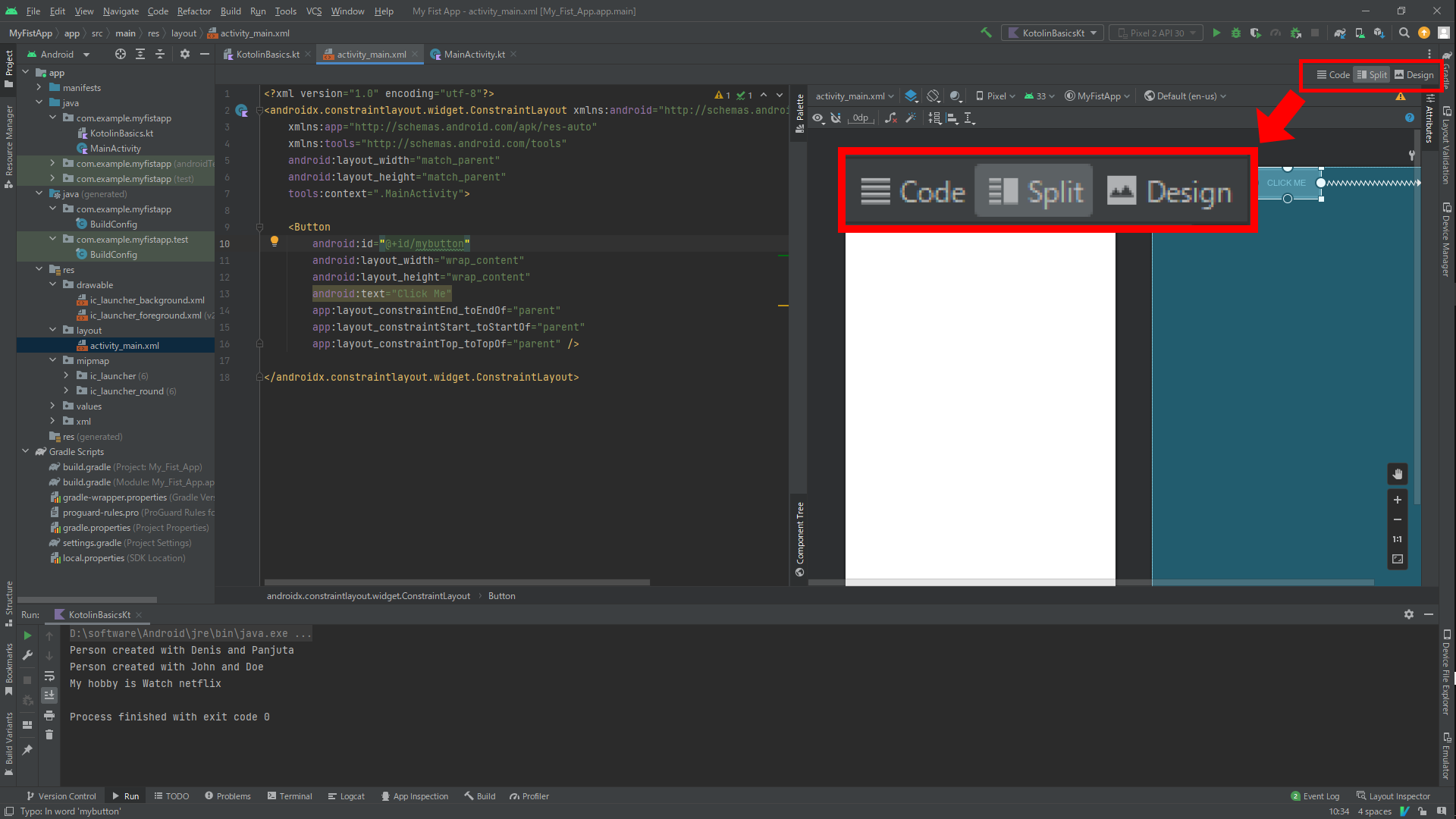Image resolution: width=1456 pixels, height=819 pixels.
Task: Open the API level 33 dropdown
Action: click(1039, 96)
